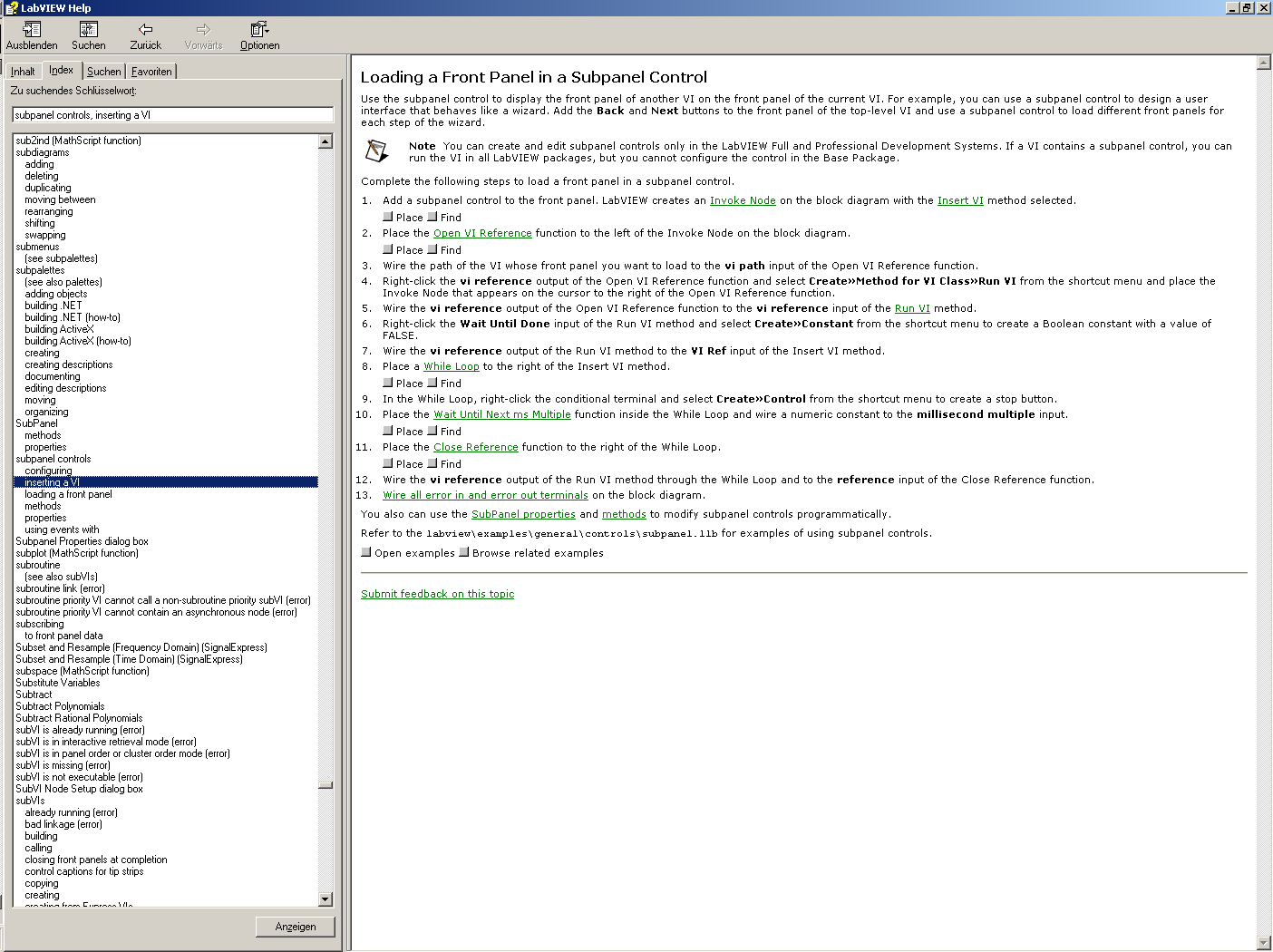Viewport: 1273px width, 952px height.
Task: Open the Open VI Reference link
Action: [482, 234]
